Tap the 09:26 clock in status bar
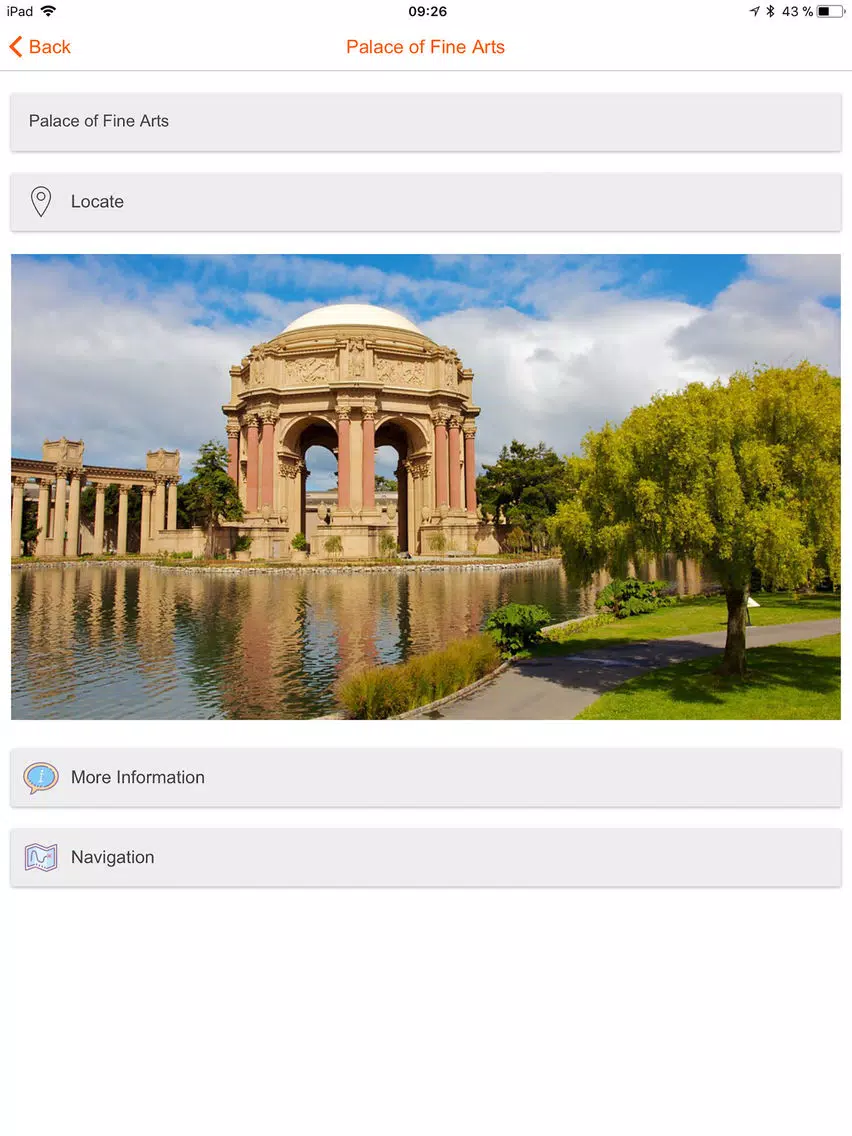 click(427, 11)
